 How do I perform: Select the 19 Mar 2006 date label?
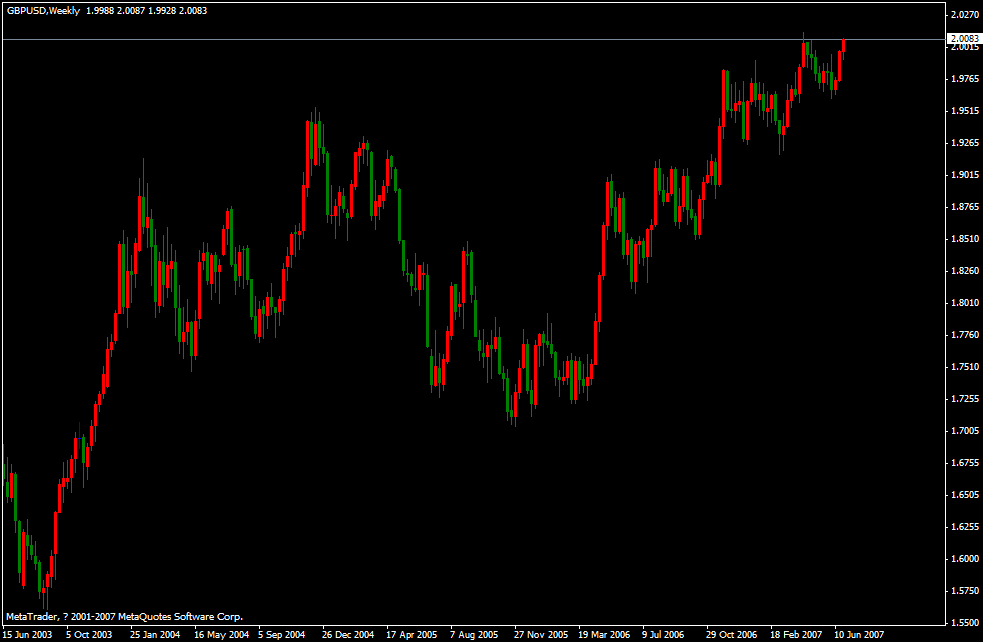coord(604,634)
